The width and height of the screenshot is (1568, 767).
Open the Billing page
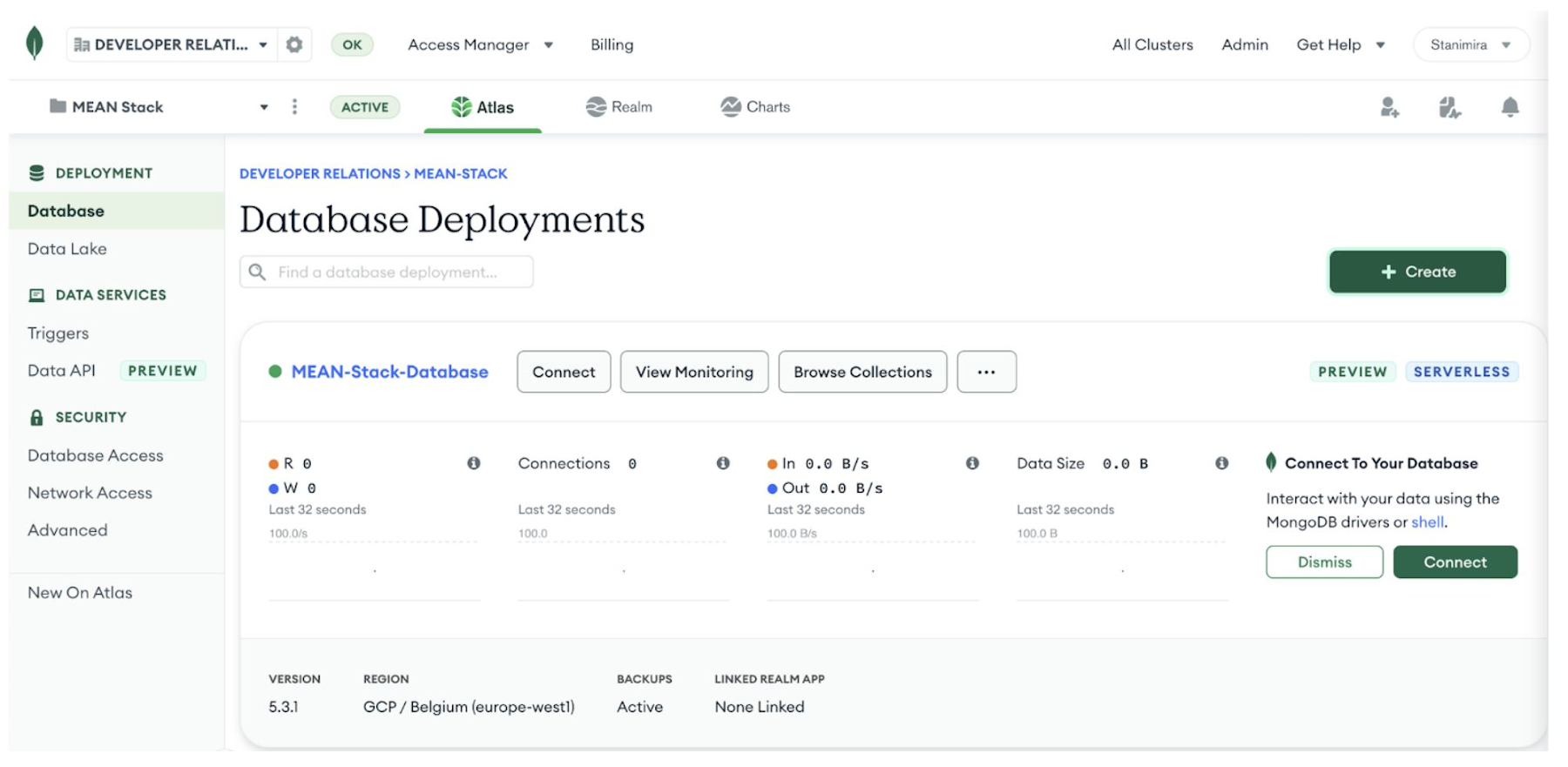click(612, 44)
